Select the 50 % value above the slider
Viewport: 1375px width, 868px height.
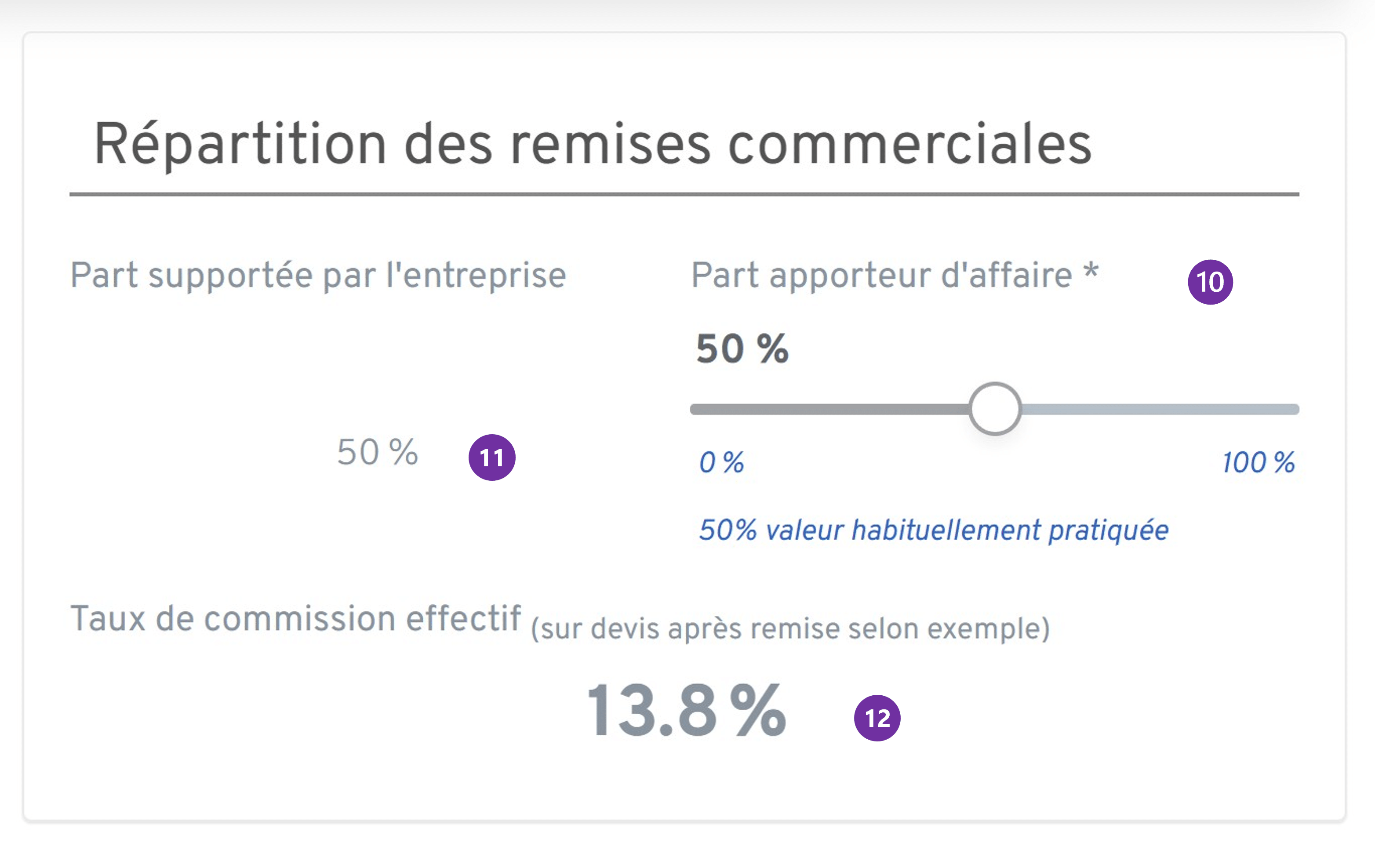click(x=741, y=349)
